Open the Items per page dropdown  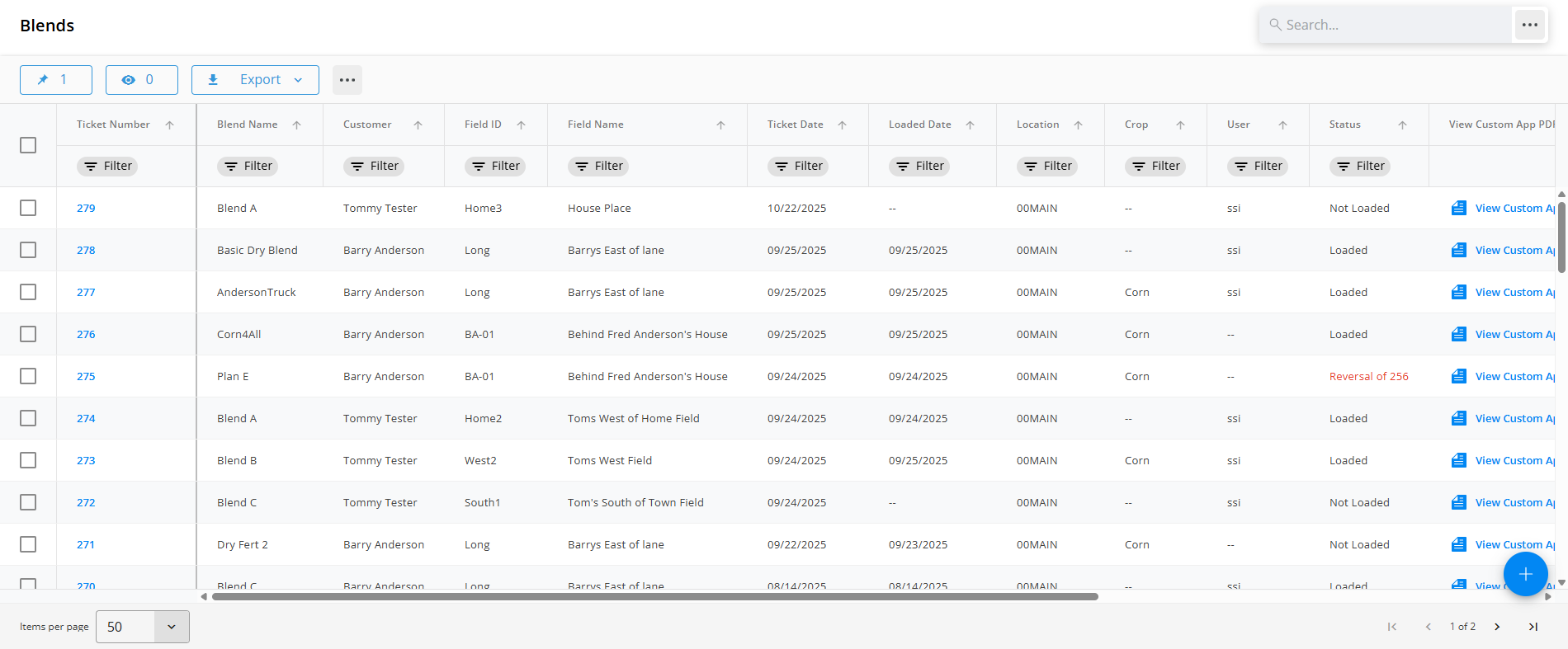tap(143, 627)
